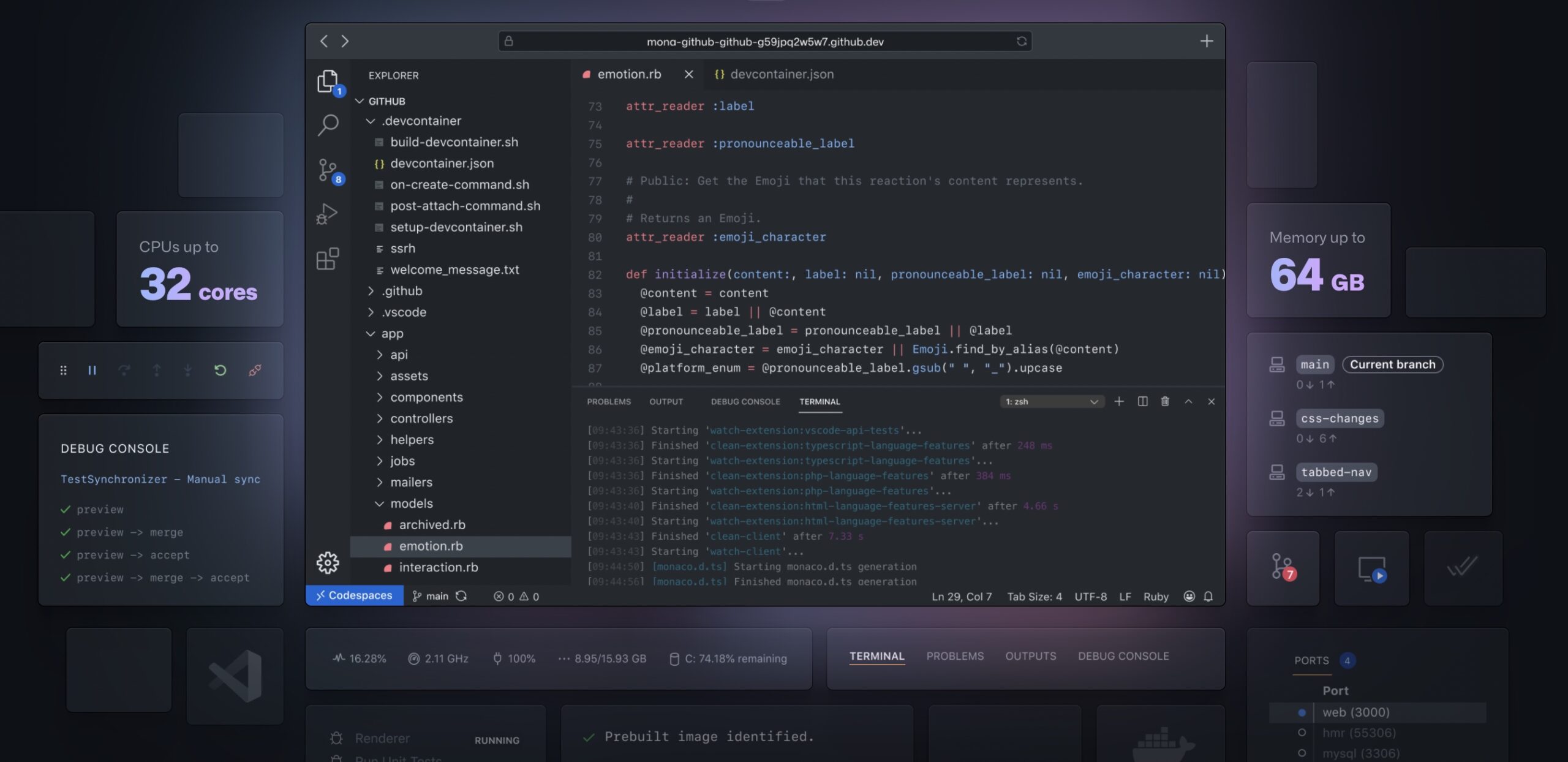The image size is (1568, 762).
Task: Open the 1: zsh terminal dropdown
Action: [x=1052, y=401]
